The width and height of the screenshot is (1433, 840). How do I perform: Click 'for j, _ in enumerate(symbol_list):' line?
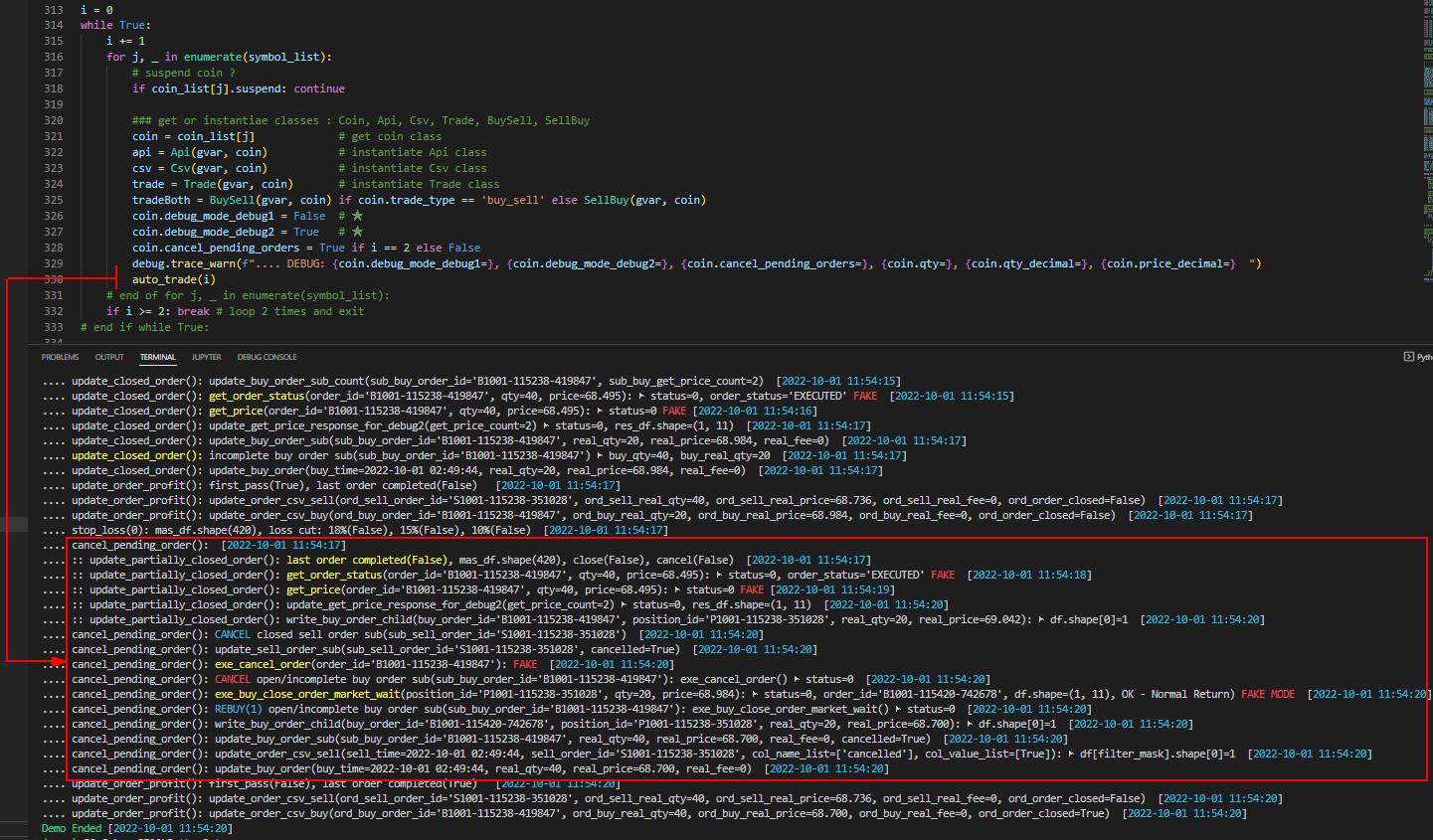[x=219, y=57]
